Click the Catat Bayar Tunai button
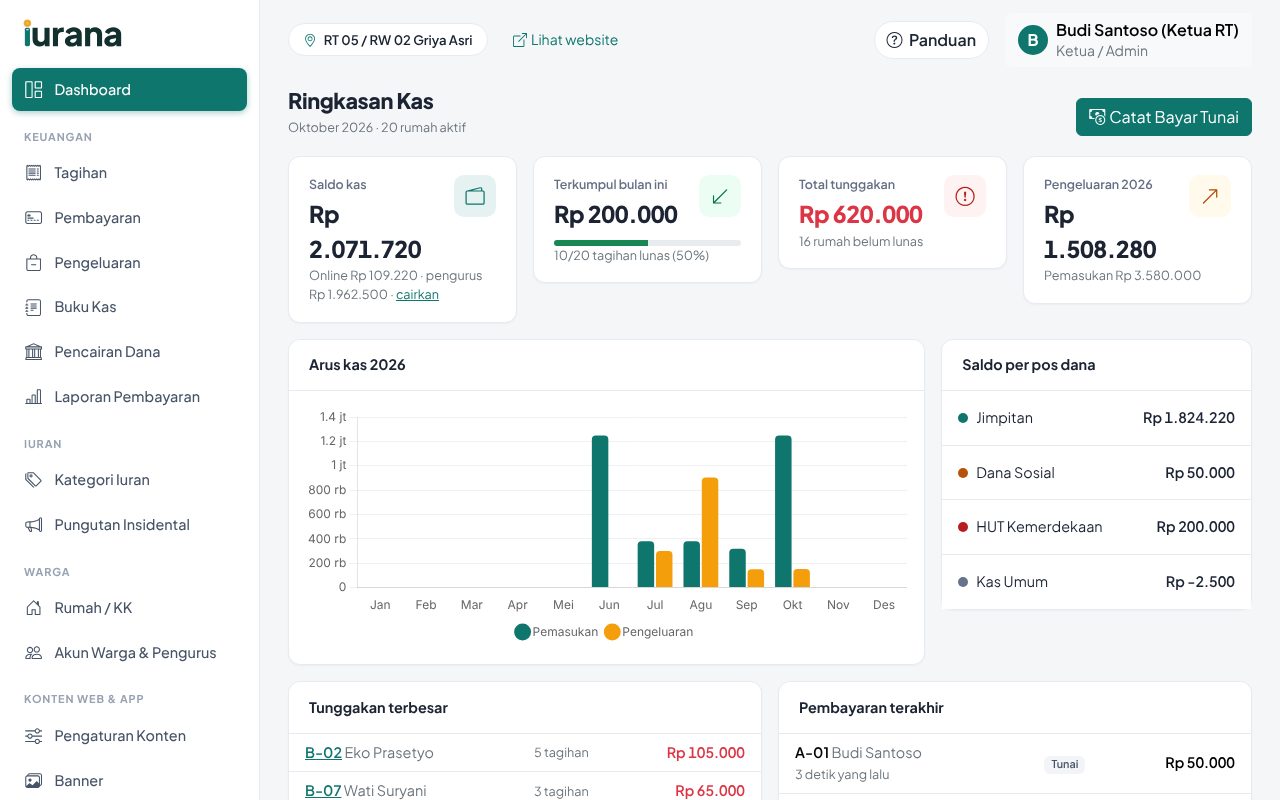The width and height of the screenshot is (1280, 800). tap(1164, 117)
